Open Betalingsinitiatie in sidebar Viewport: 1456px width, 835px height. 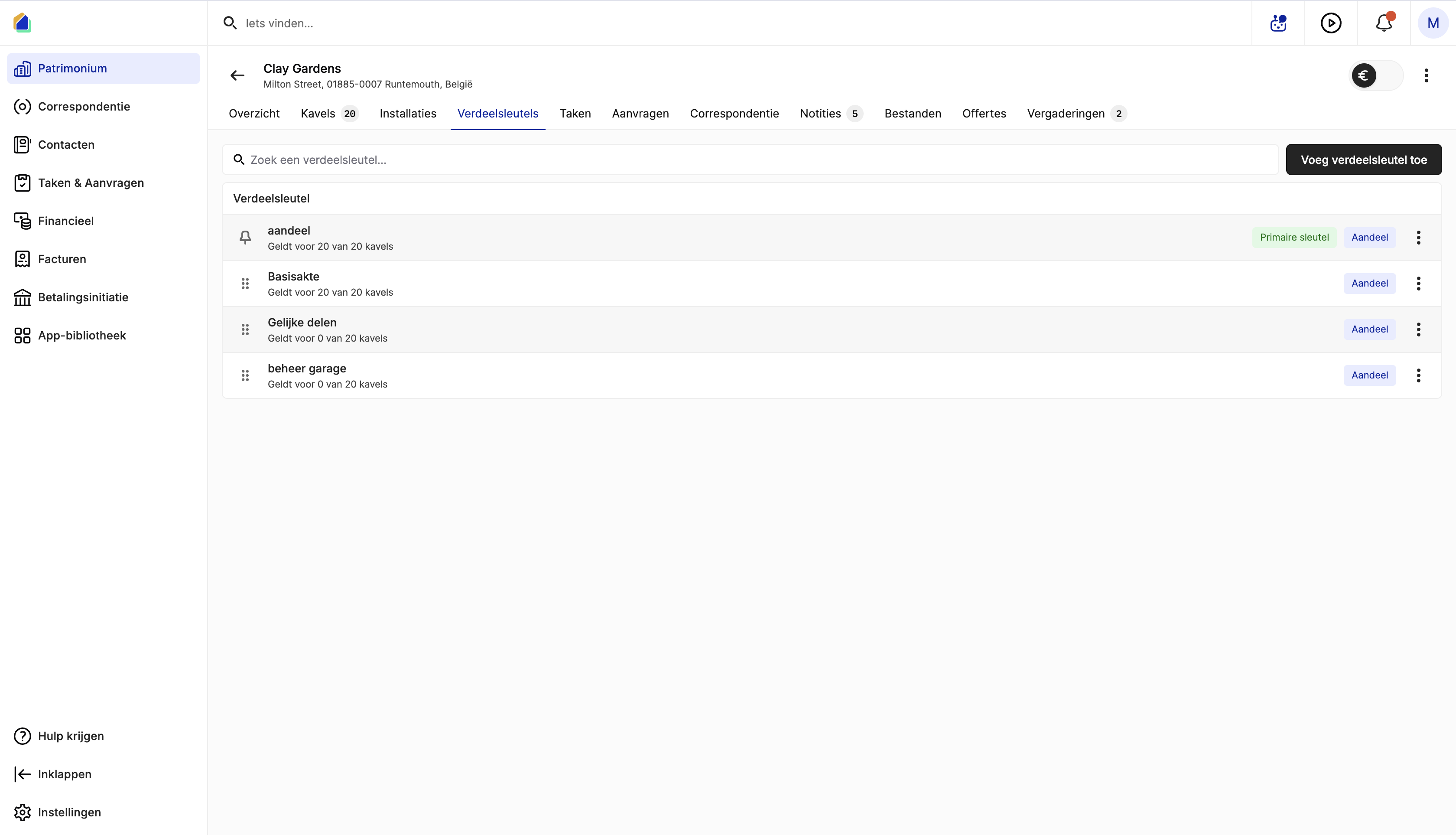tap(103, 297)
